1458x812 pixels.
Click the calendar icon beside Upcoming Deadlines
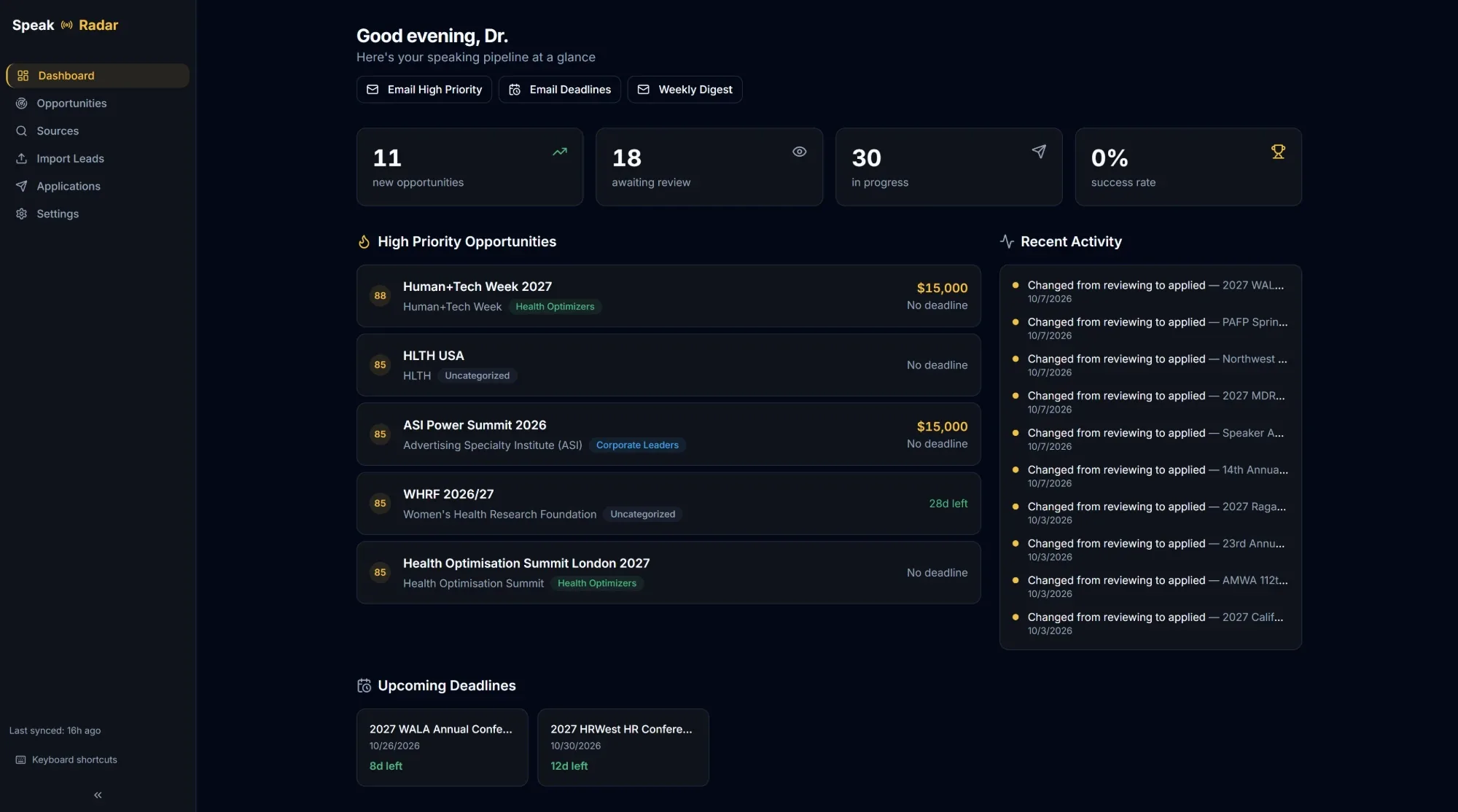click(x=364, y=686)
